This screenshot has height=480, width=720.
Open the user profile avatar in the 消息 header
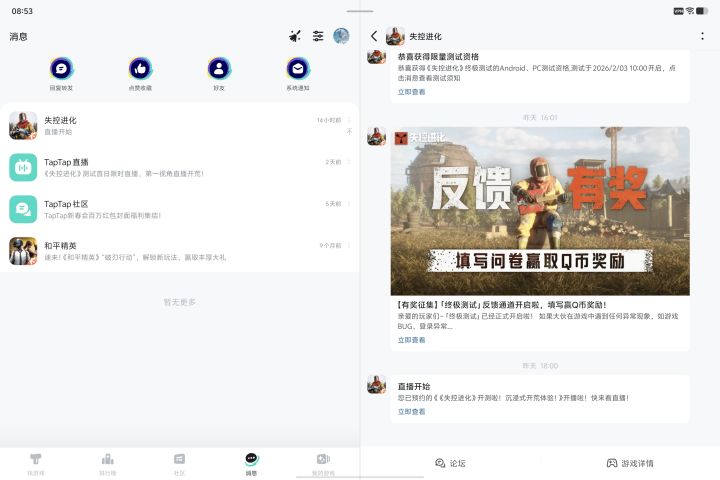tap(341, 36)
